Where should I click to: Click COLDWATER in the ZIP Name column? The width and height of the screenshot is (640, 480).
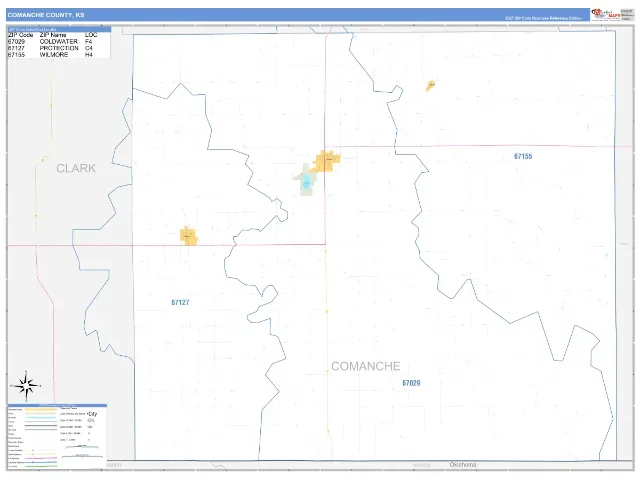click(x=58, y=42)
